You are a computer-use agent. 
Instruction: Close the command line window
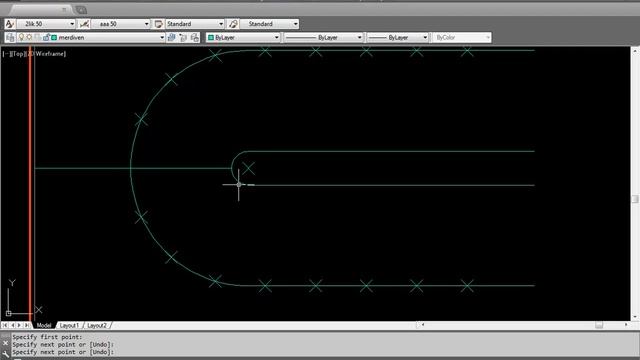[5, 343]
